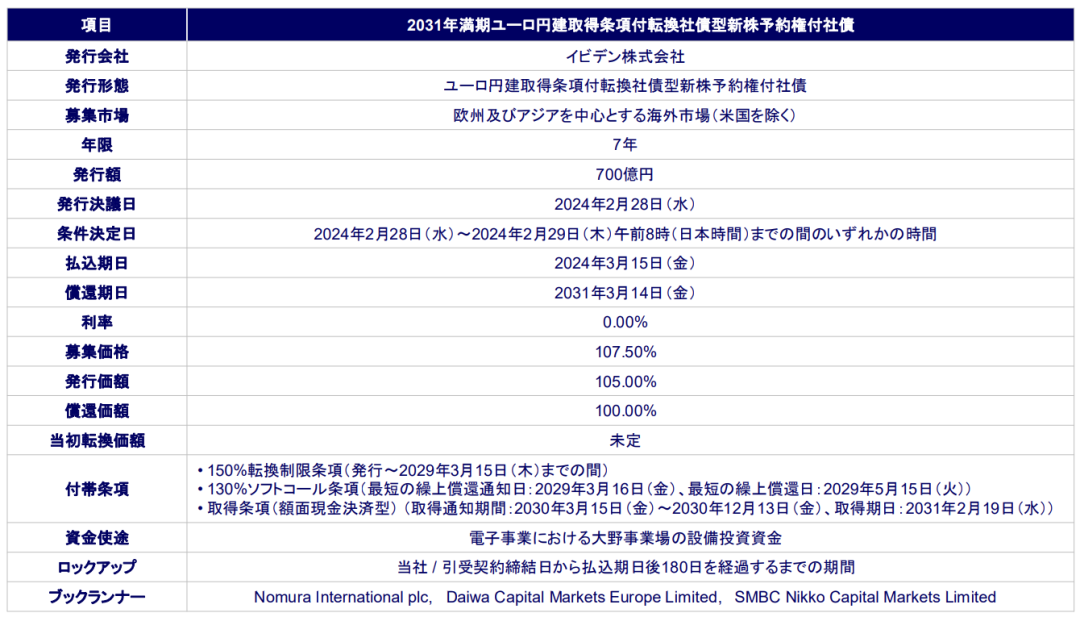The height and width of the screenshot is (617, 1080).
Task: Select the '発行額' row label
Action: [x=96, y=175]
